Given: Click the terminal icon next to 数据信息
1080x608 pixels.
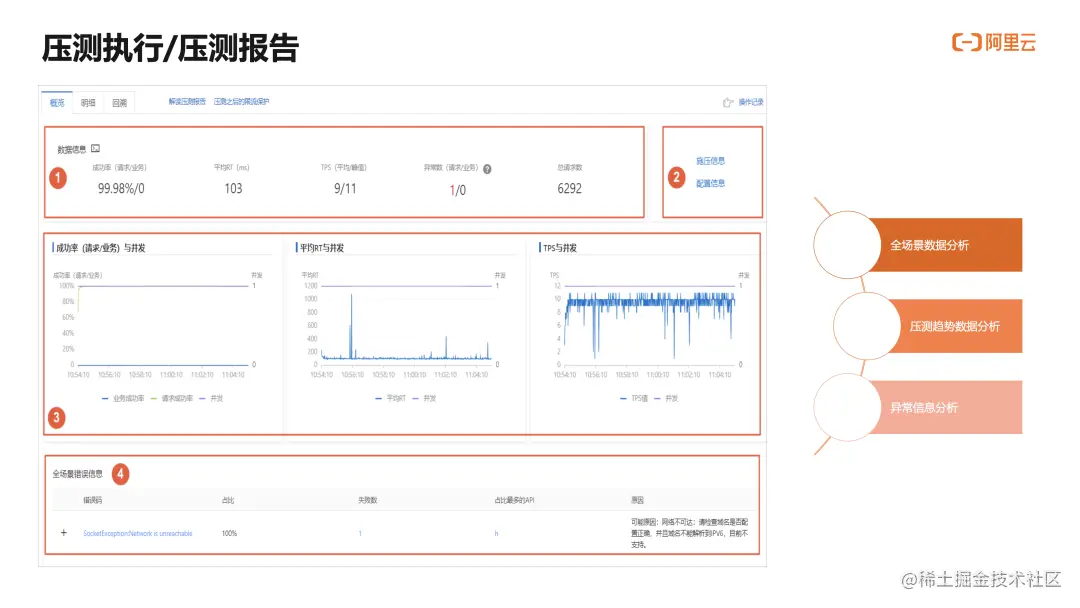Looking at the screenshot, I should [96, 149].
